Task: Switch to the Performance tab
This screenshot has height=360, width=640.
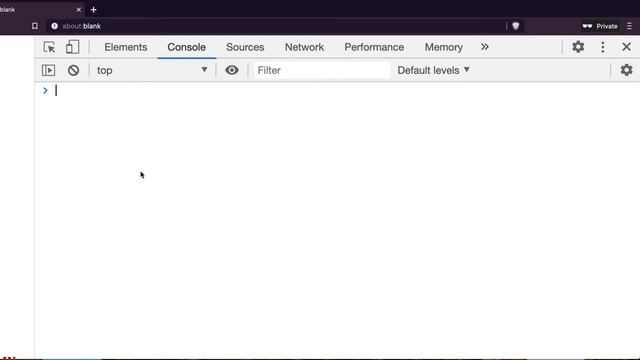Action: (374, 47)
